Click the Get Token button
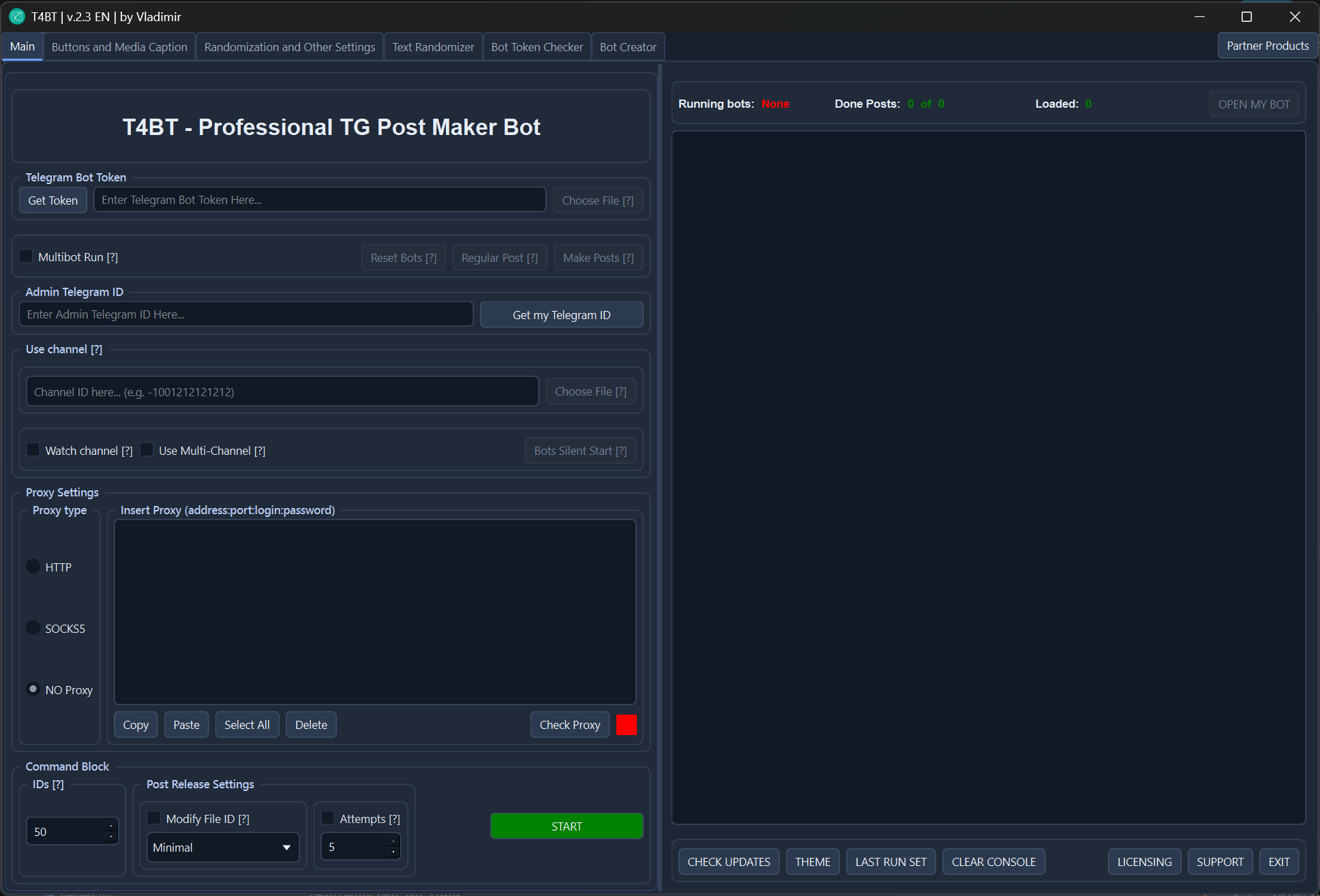 (53, 200)
